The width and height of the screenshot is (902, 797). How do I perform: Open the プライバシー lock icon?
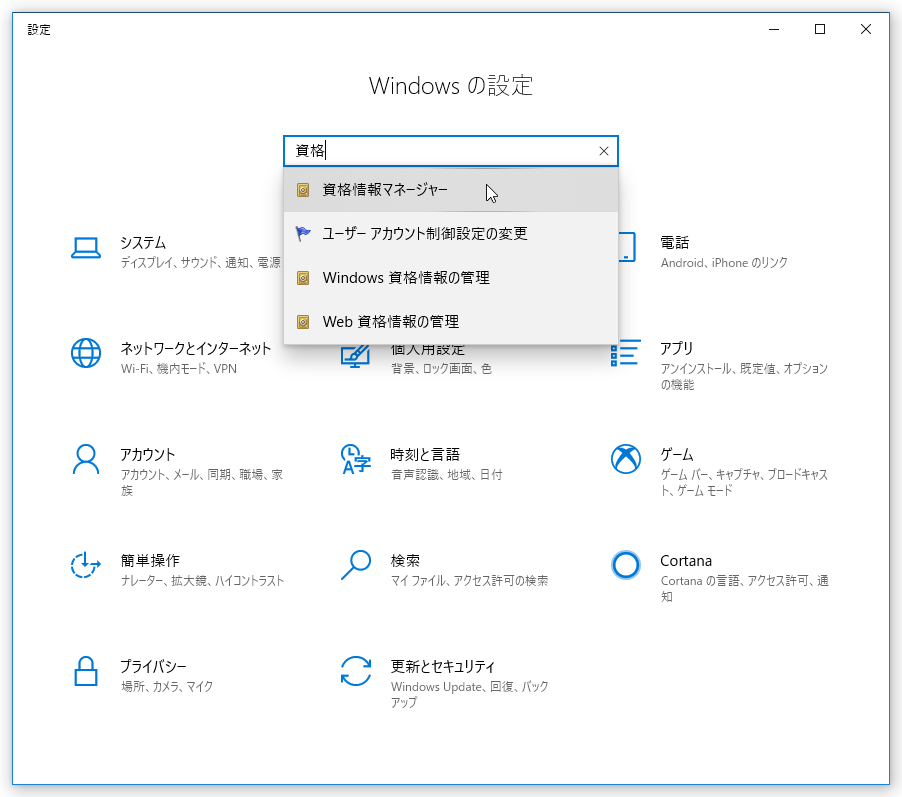86,671
